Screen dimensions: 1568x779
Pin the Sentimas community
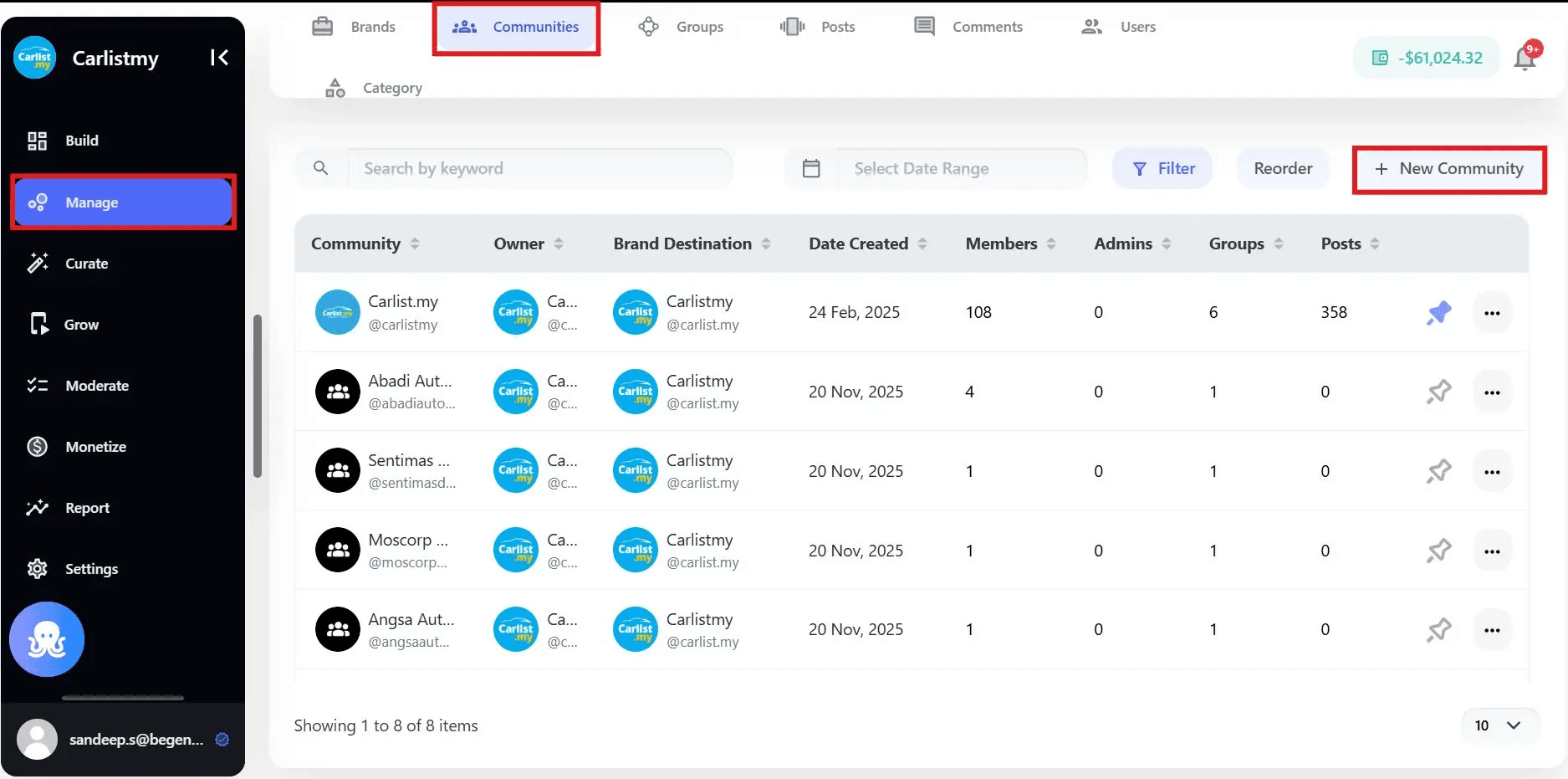pyautogui.click(x=1439, y=471)
